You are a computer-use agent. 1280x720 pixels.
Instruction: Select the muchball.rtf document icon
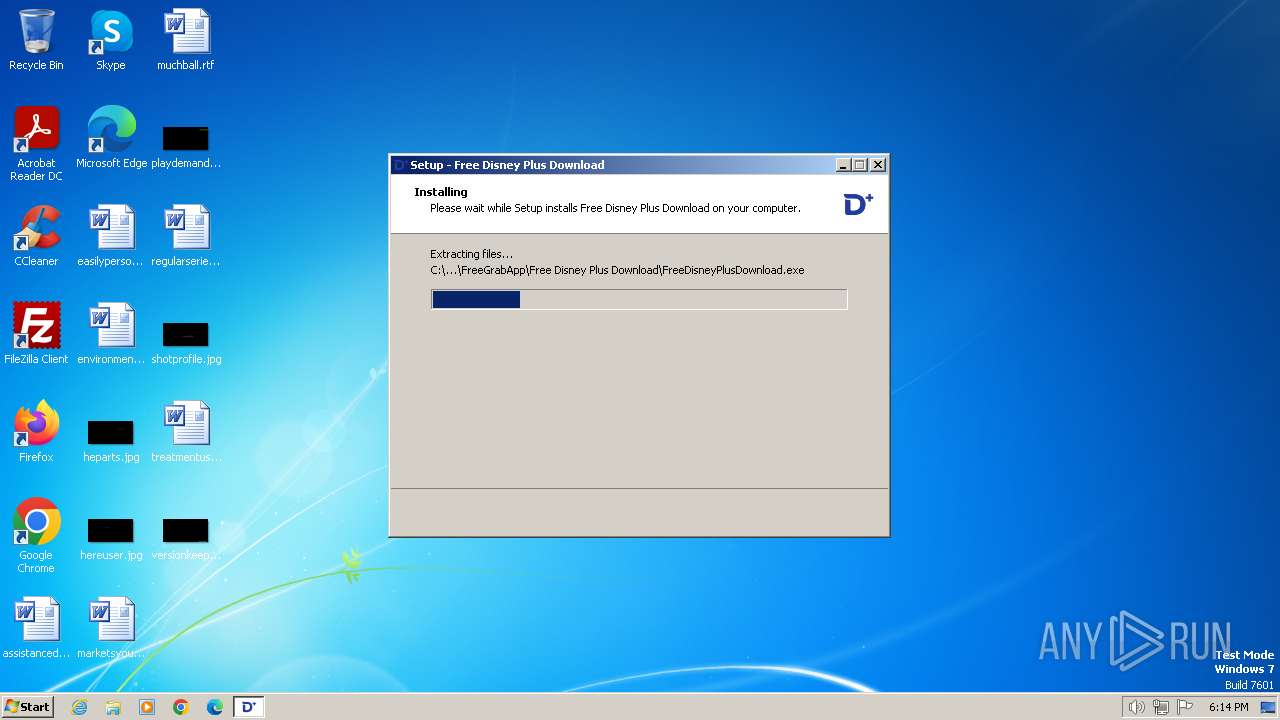[x=185, y=40]
